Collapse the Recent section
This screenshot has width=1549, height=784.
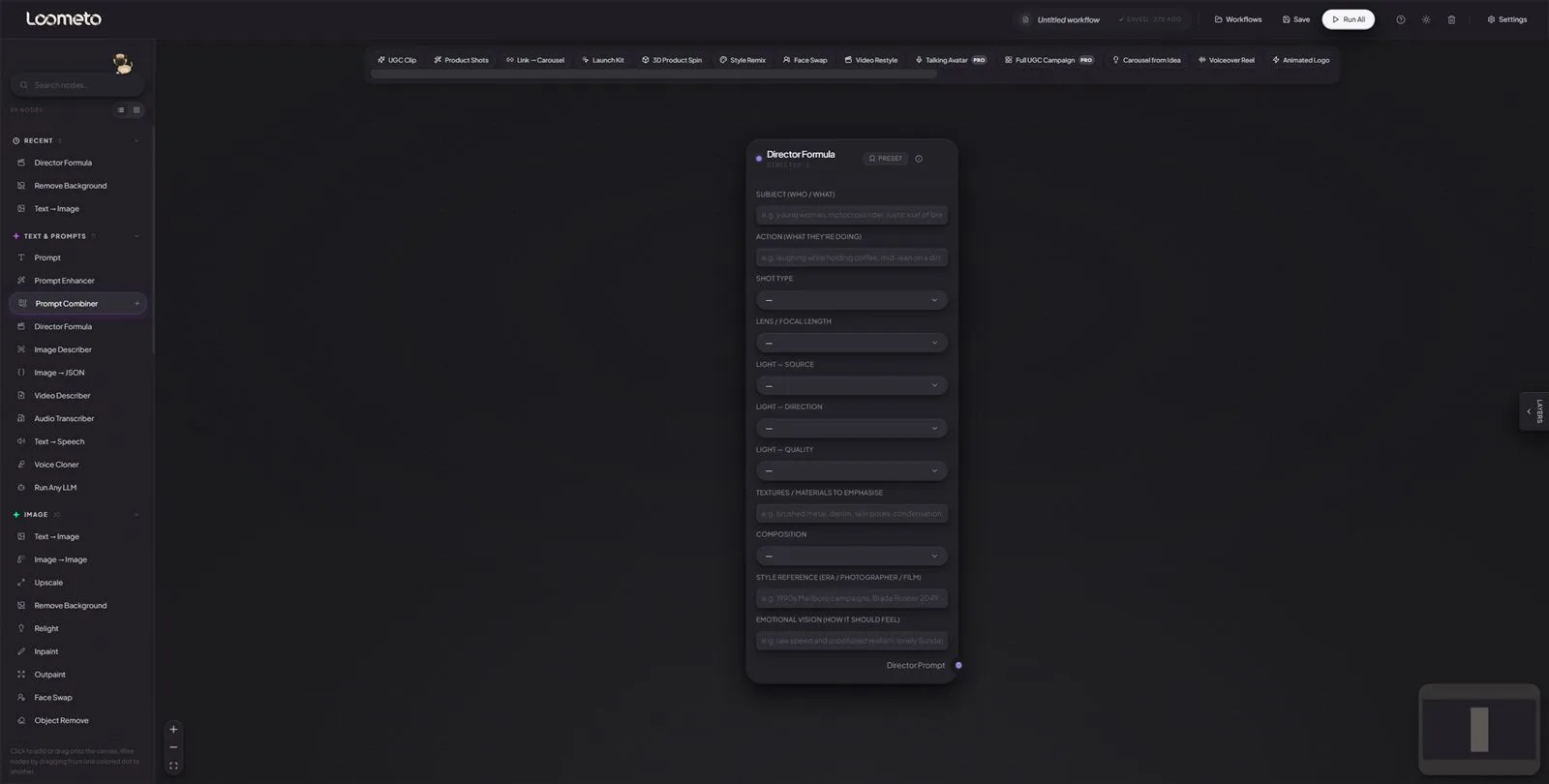click(136, 141)
